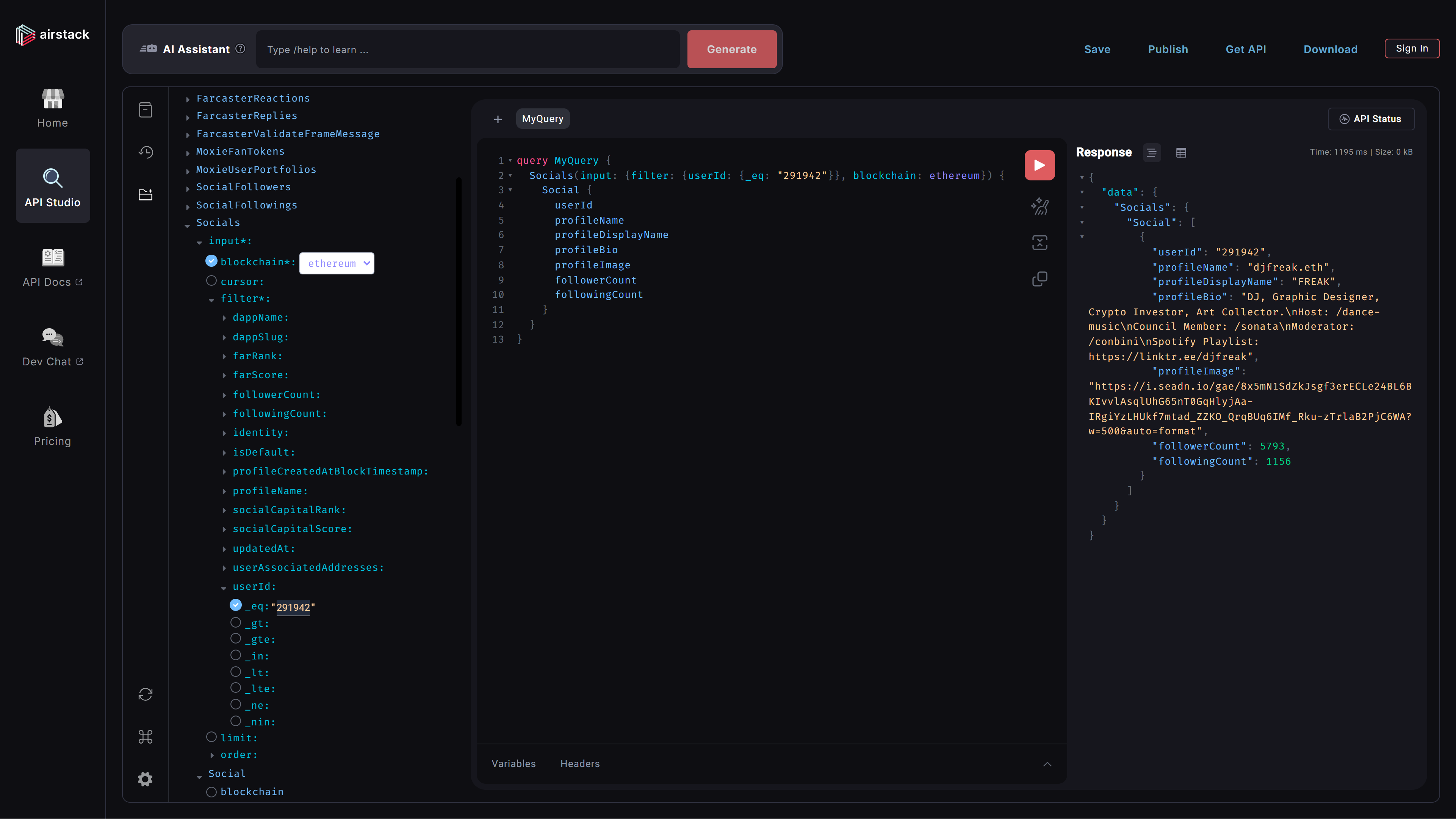The width and height of the screenshot is (1456, 819).
Task: Run the query with play button
Action: tap(1040, 165)
